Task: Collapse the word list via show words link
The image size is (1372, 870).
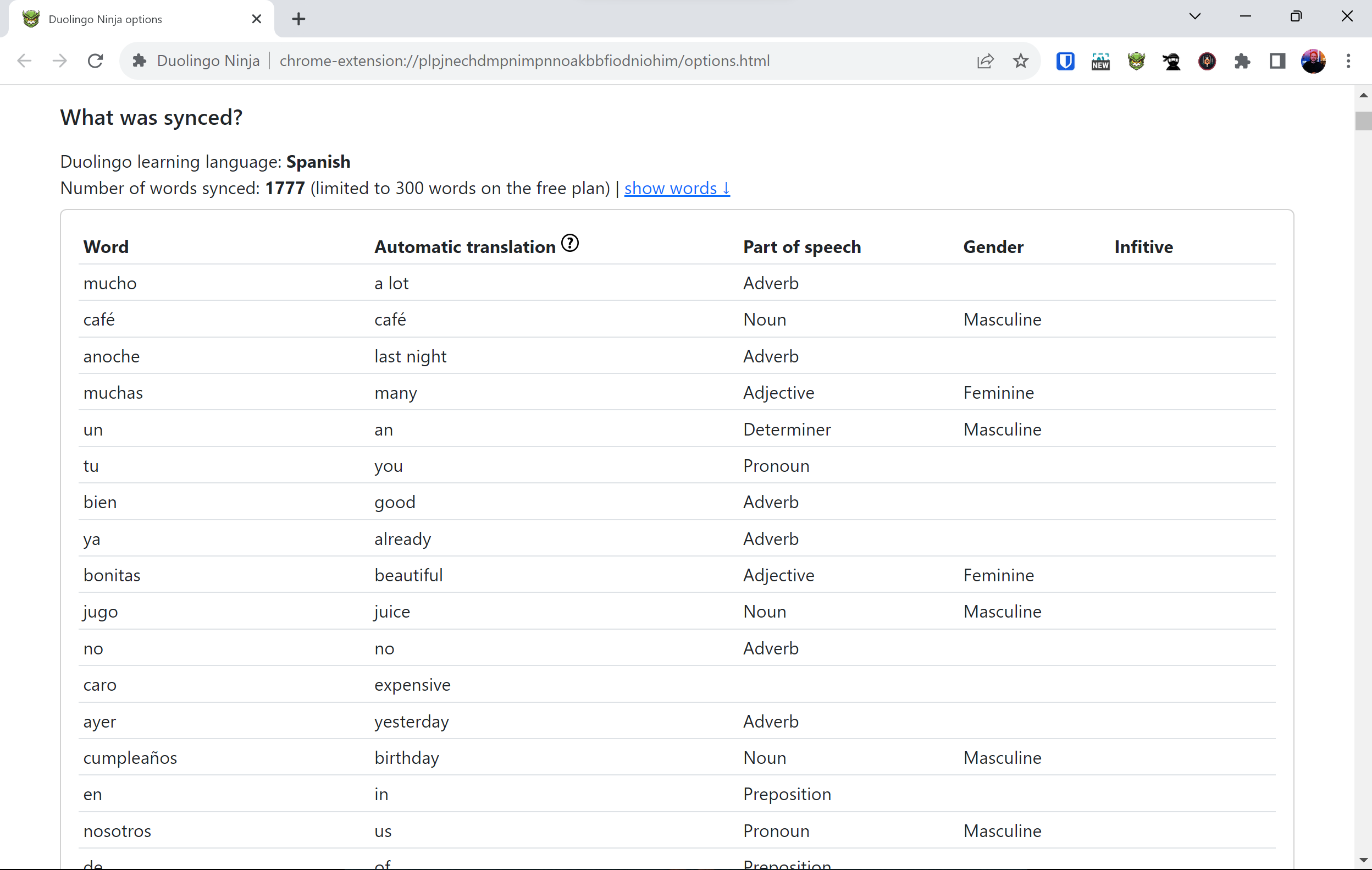Action: pyautogui.click(x=676, y=188)
